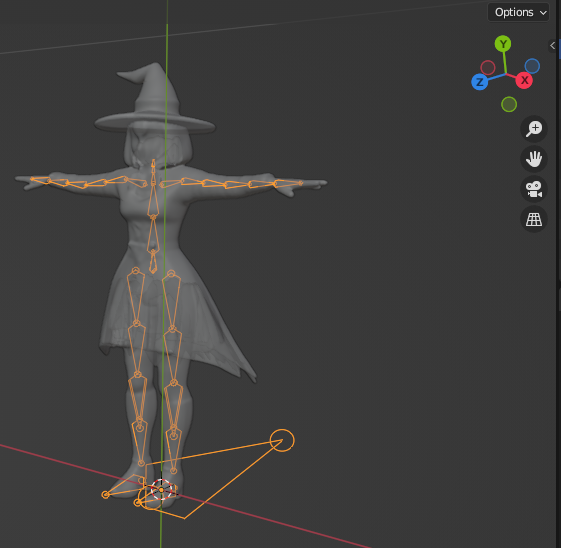
Task: Click the dark red negative X circle
Action: (x=488, y=67)
